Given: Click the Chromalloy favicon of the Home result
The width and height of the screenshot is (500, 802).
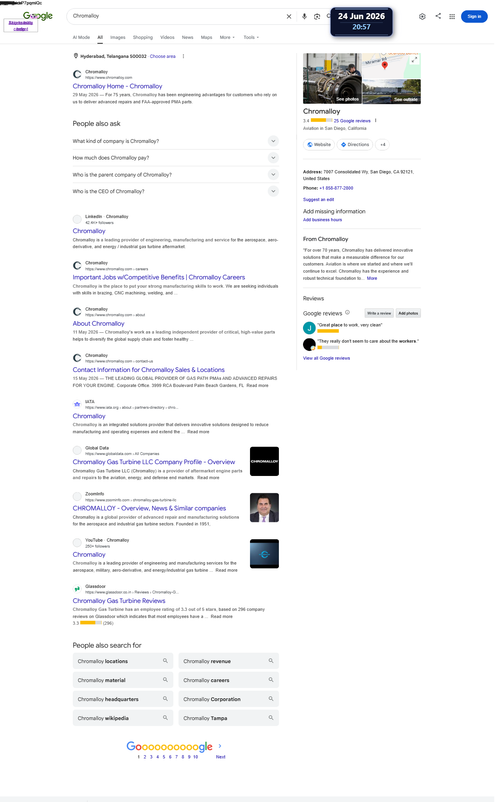Looking at the screenshot, I should coord(77,75).
